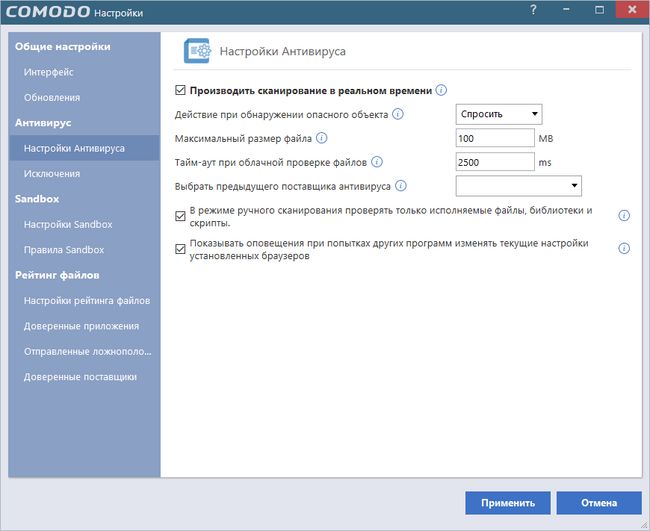Click the 'Тайм-аут при облачной проверке файлов' label
Screen dimensions: 650x531
click(x=271, y=162)
